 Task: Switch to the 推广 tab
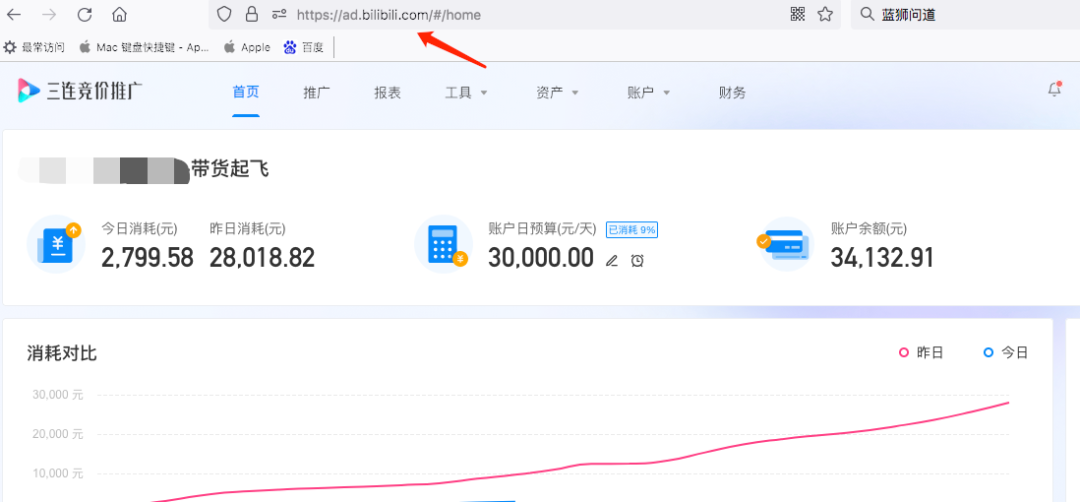tap(317, 93)
